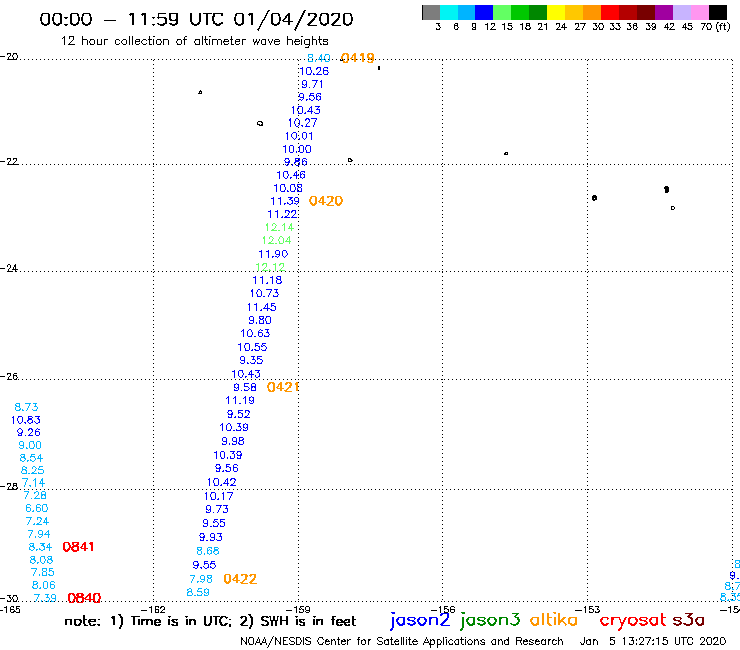Click the light blue value '7.98'
Image resolution: width=740 pixels, height=650 pixels.
click(x=201, y=579)
